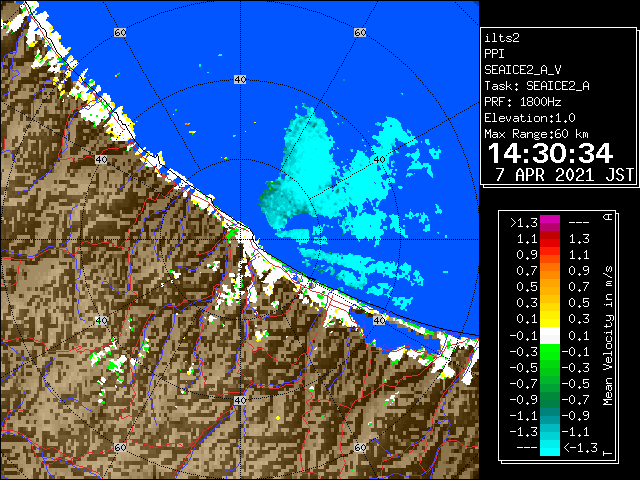640x480 pixels.
Task: Click the 'Elevation:1.0' label
Action: [x=529, y=118]
